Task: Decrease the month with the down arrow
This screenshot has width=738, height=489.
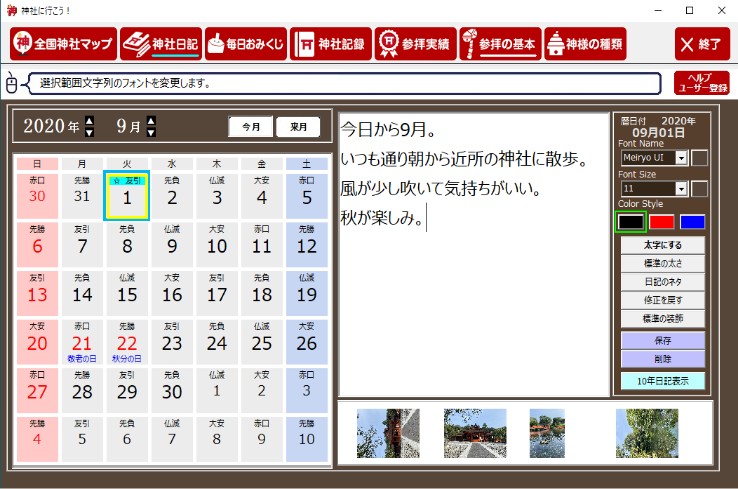Action: [x=151, y=132]
